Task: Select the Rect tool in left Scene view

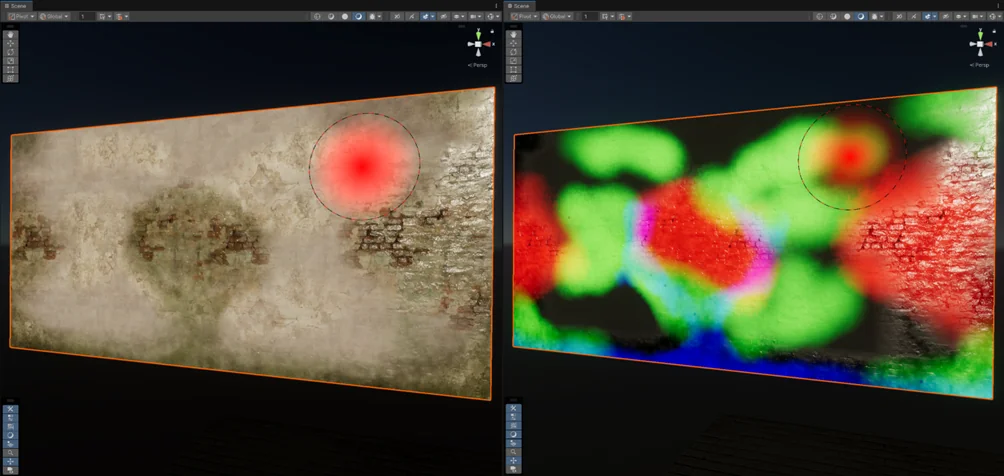Action: point(11,69)
